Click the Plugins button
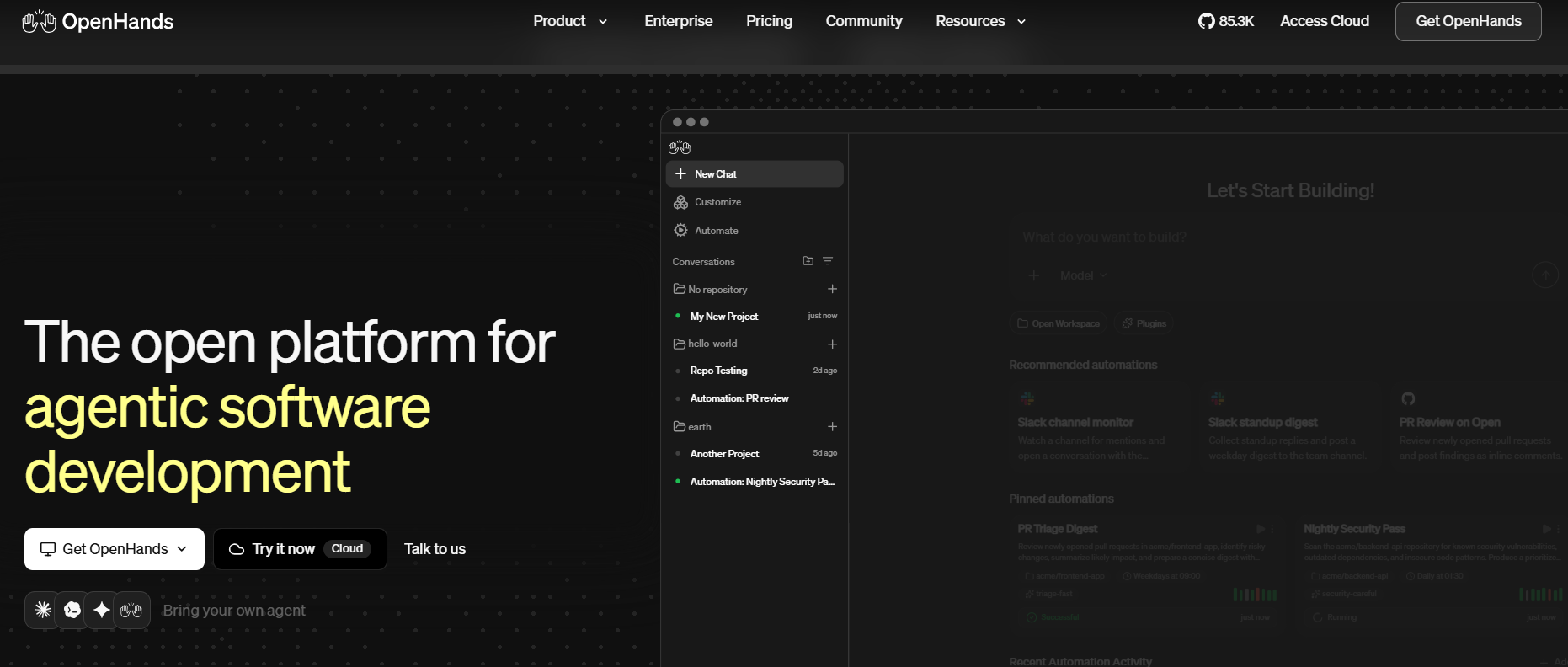Viewport: 1568px width, 667px height. coord(1144,323)
